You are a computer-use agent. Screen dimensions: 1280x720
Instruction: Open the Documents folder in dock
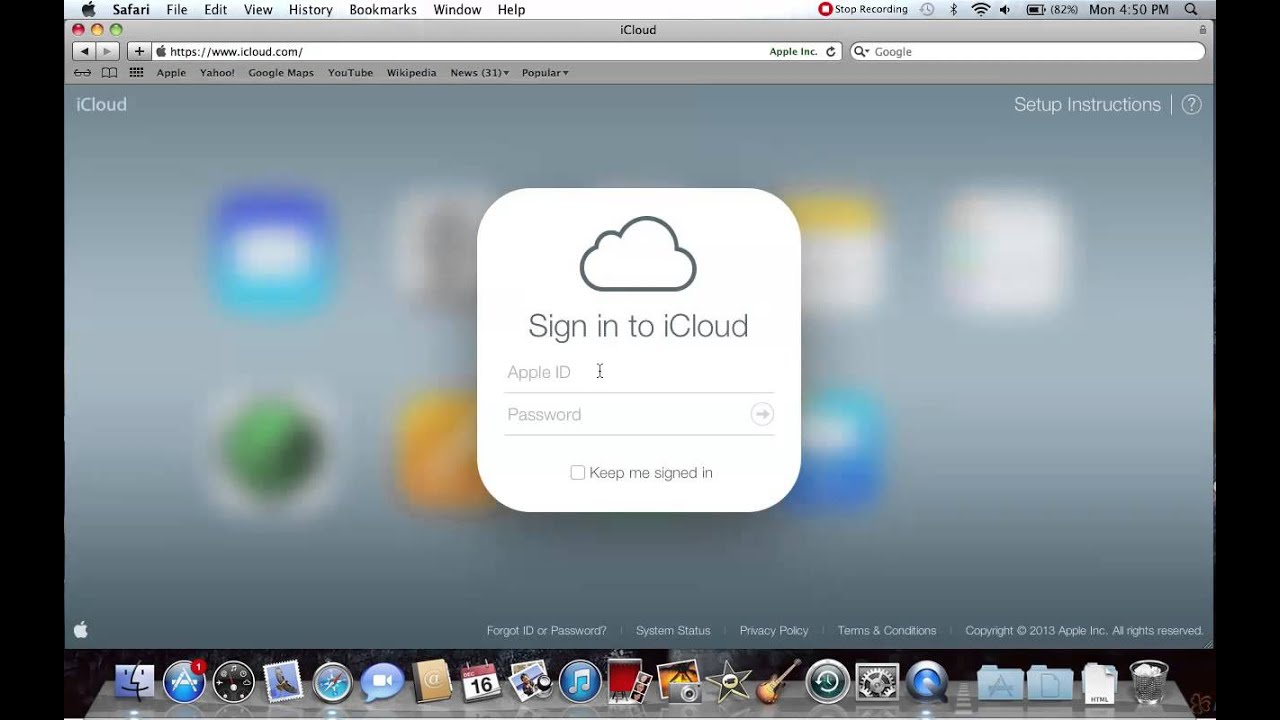1049,684
